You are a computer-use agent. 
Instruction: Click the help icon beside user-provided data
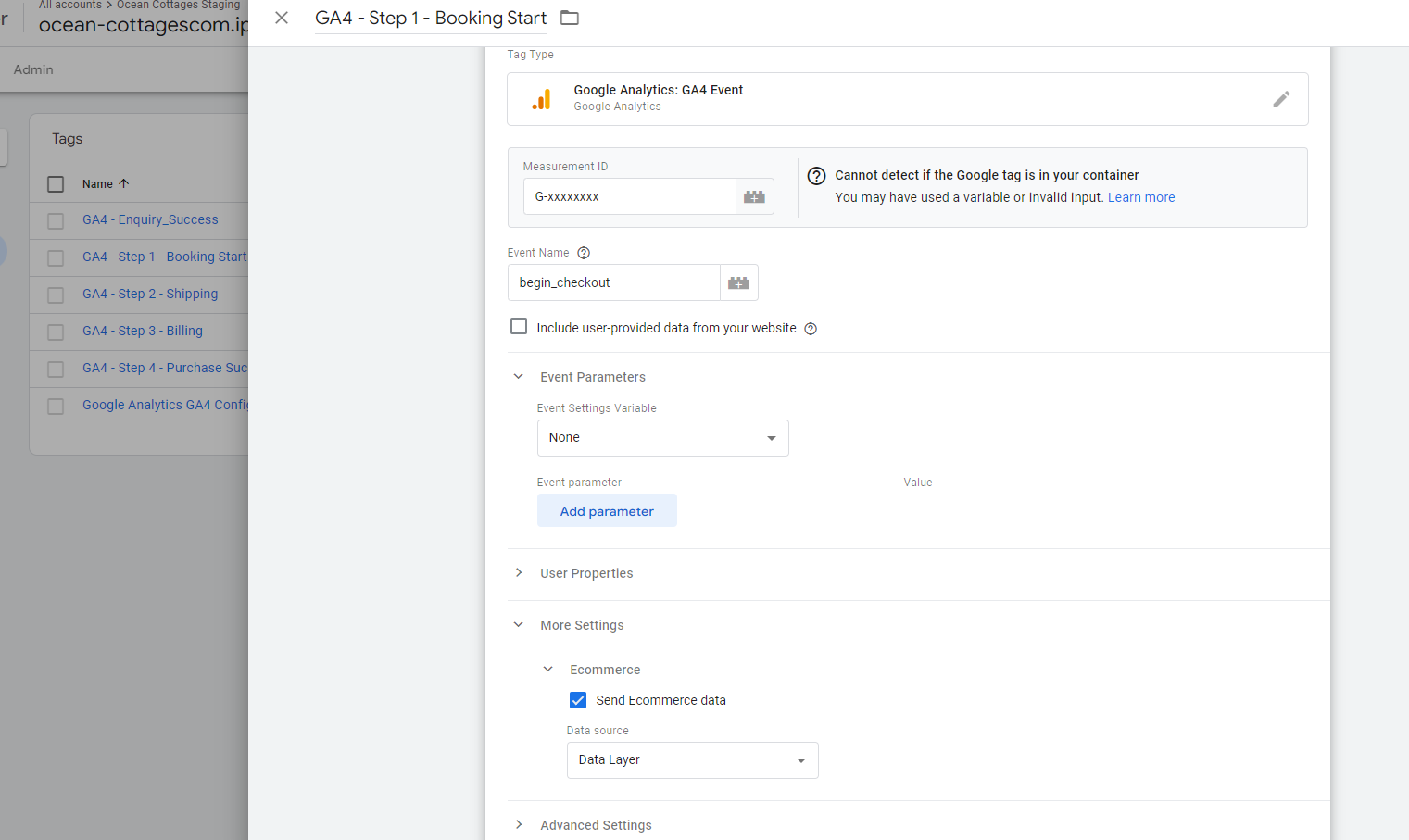(811, 329)
